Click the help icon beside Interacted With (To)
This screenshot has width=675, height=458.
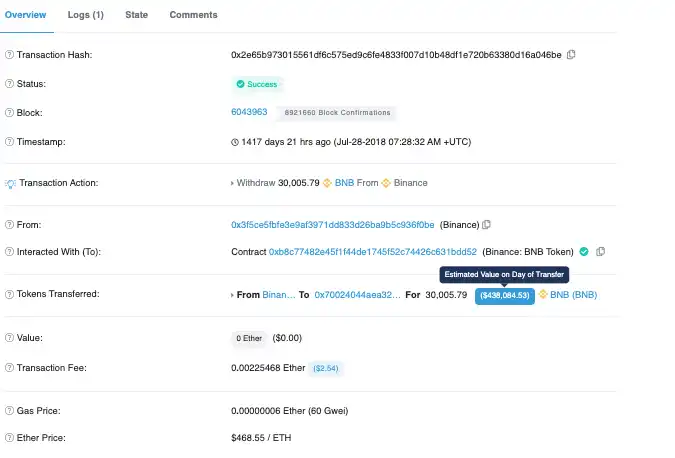pyautogui.click(x=9, y=252)
